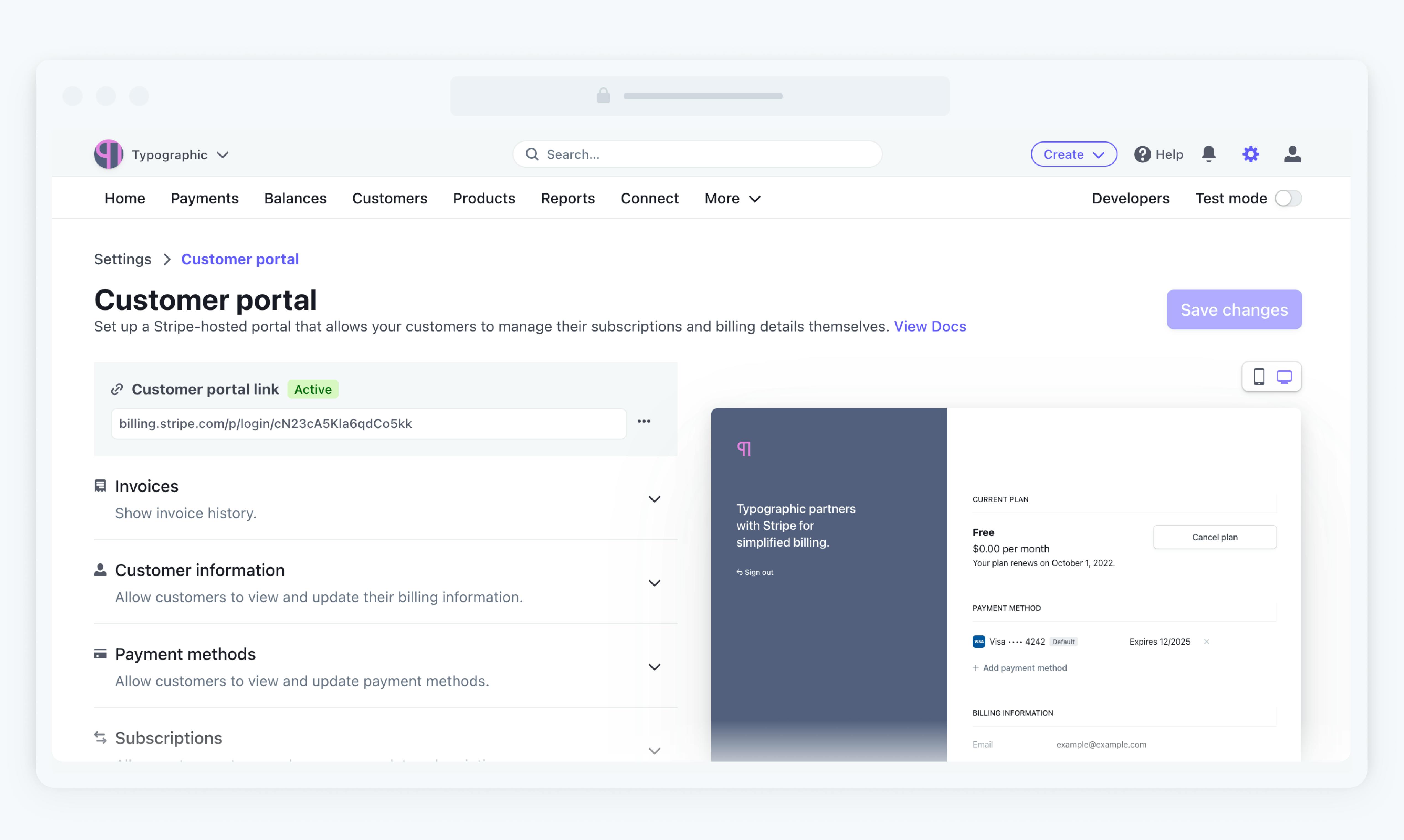Open the Customers tab

(x=389, y=198)
